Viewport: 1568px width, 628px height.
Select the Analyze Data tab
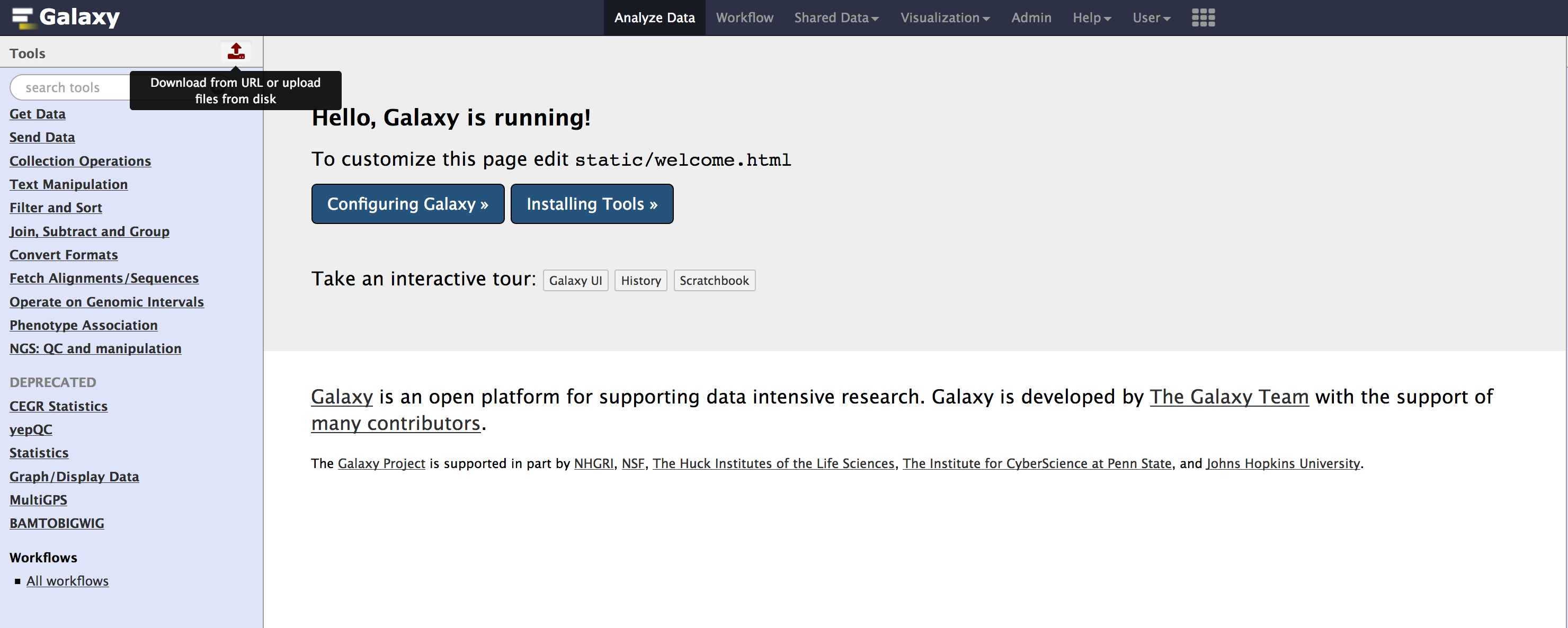pyautogui.click(x=654, y=17)
